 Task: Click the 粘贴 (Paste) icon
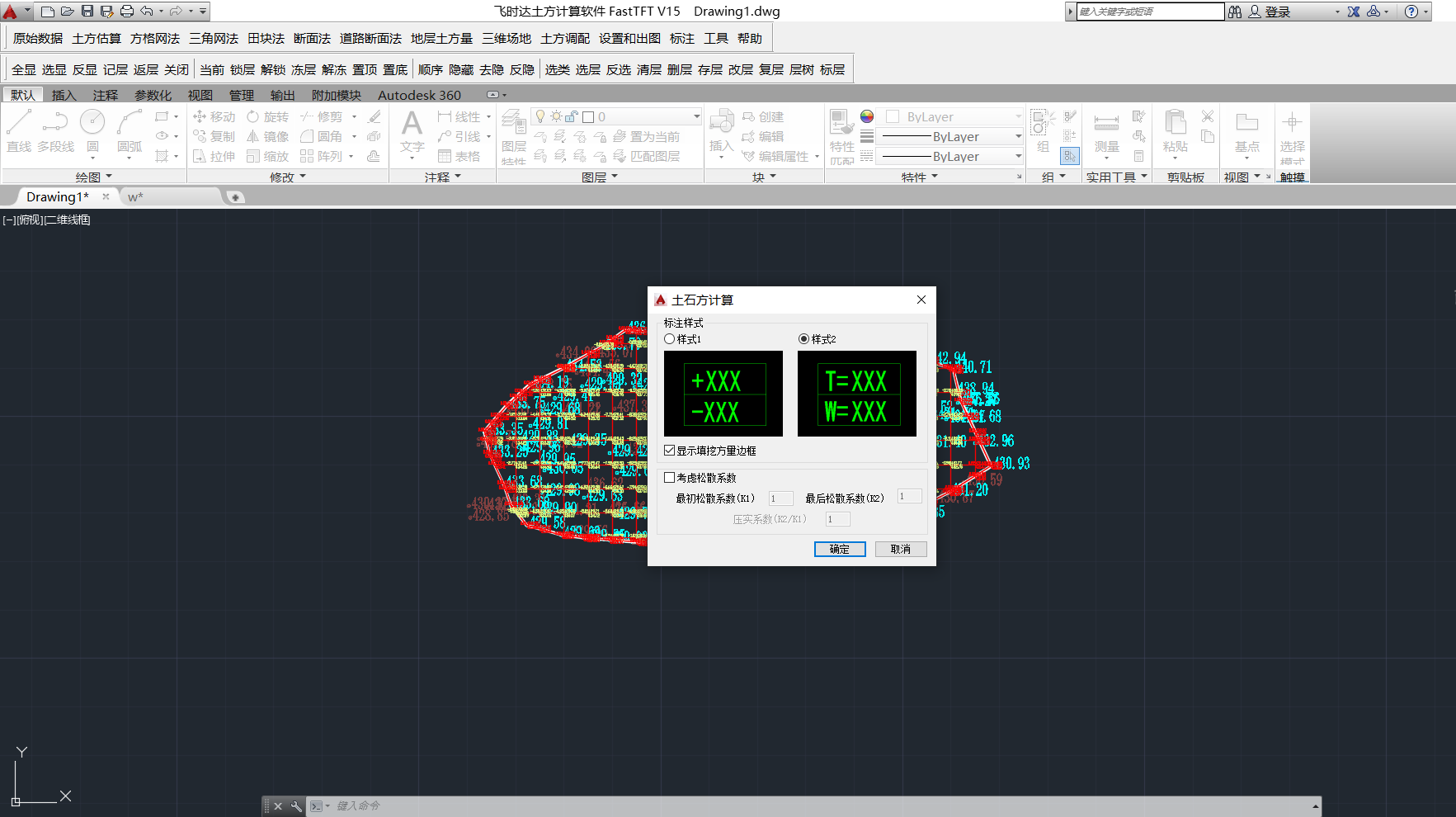tap(1176, 132)
